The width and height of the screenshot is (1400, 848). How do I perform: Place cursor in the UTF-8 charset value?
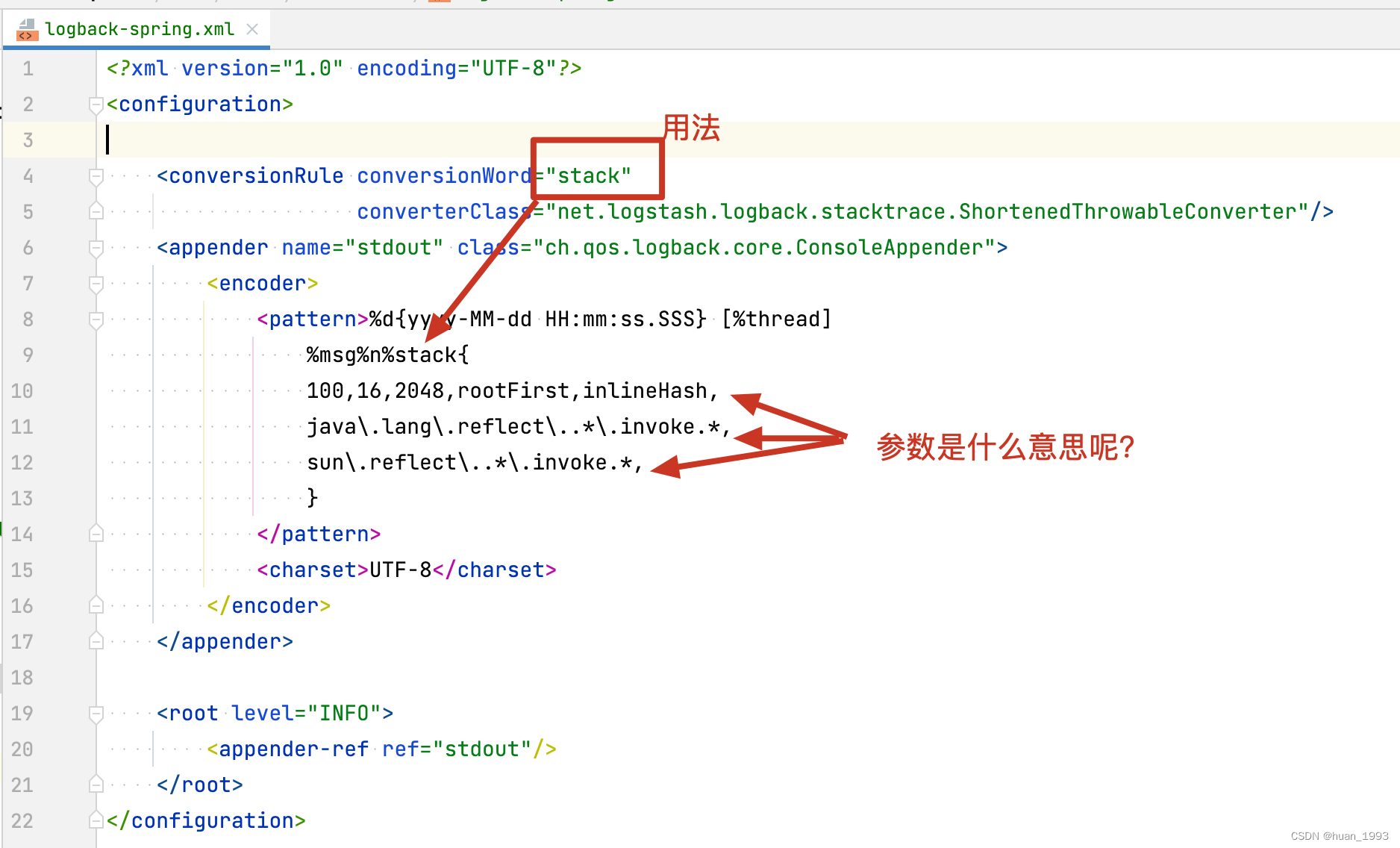[400, 570]
